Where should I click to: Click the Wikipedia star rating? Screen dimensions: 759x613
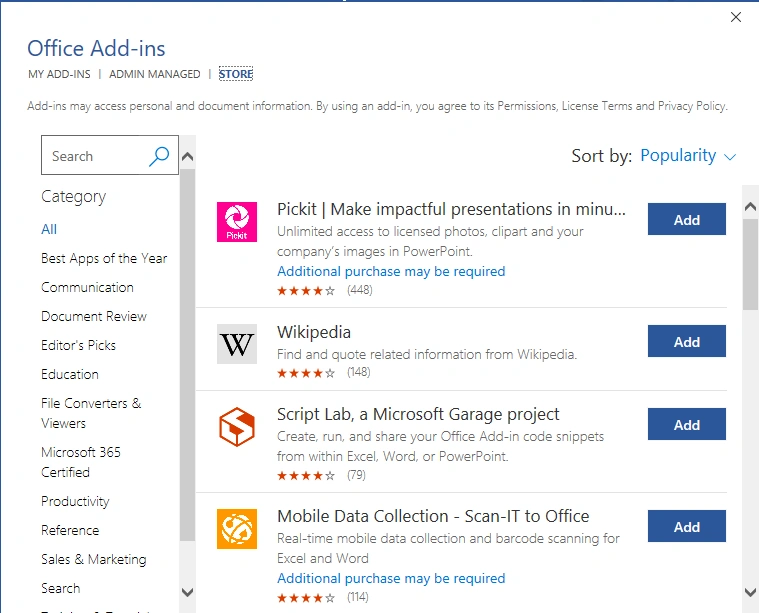point(306,373)
